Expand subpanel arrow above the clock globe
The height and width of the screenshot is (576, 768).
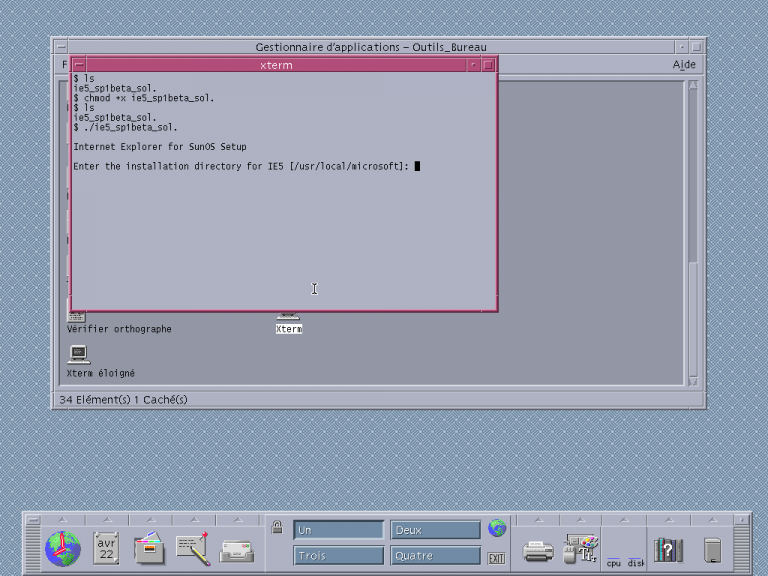[63, 520]
